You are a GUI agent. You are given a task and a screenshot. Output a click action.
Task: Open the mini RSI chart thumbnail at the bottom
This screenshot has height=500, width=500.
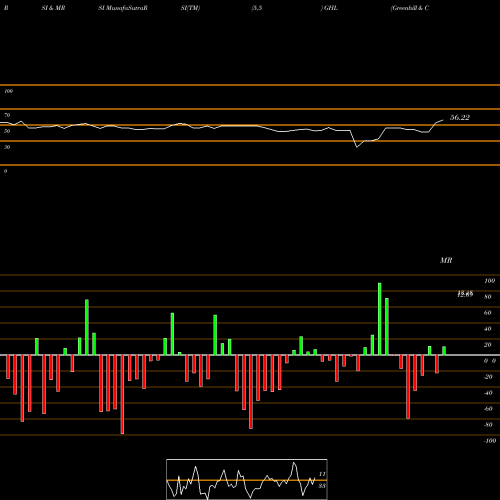247,479
